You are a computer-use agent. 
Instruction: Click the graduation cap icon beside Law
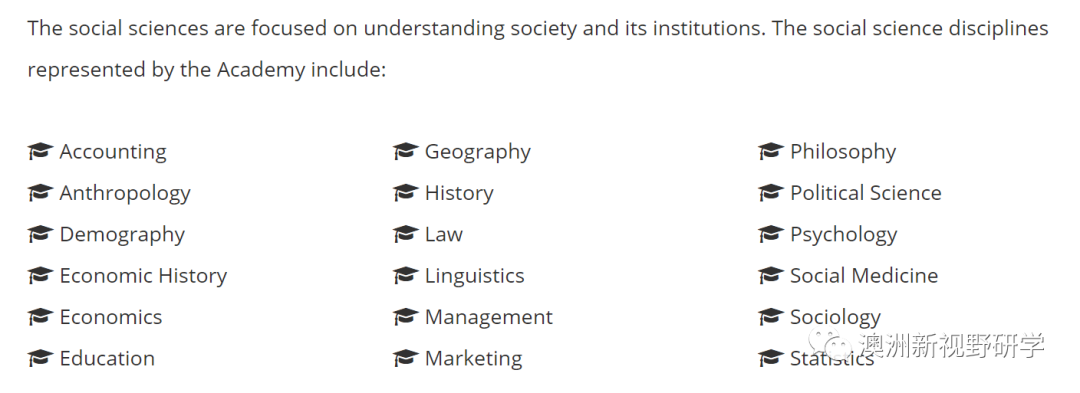[406, 234]
